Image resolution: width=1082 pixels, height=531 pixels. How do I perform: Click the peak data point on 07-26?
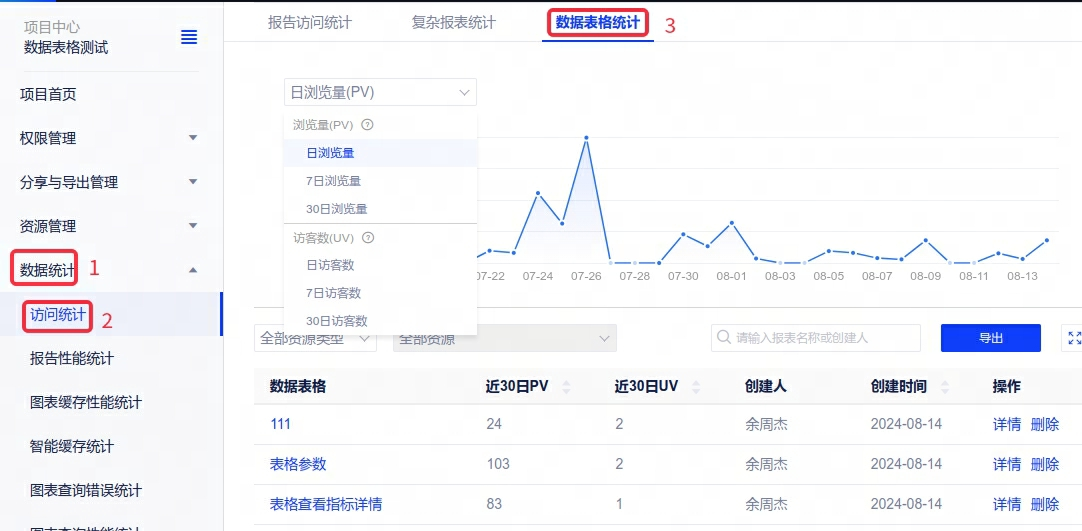(586, 138)
